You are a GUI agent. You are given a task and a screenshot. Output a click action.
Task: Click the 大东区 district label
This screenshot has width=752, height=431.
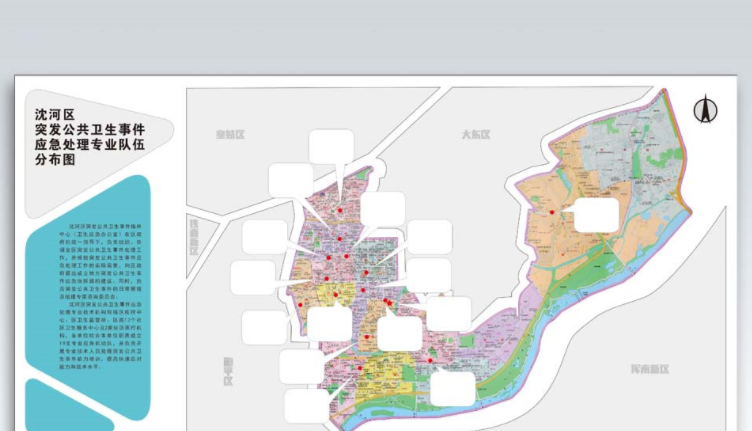pyautogui.click(x=476, y=133)
